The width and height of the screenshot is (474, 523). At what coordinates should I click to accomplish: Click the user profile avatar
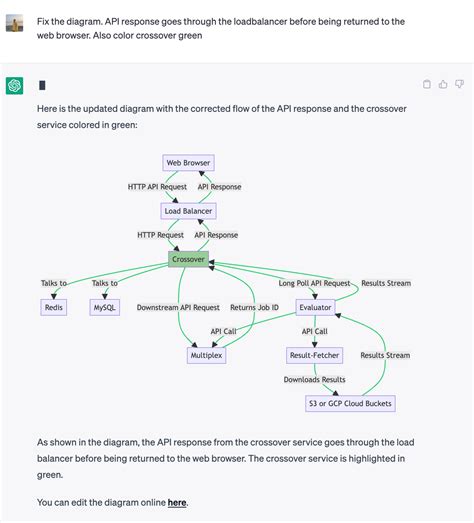(14, 23)
